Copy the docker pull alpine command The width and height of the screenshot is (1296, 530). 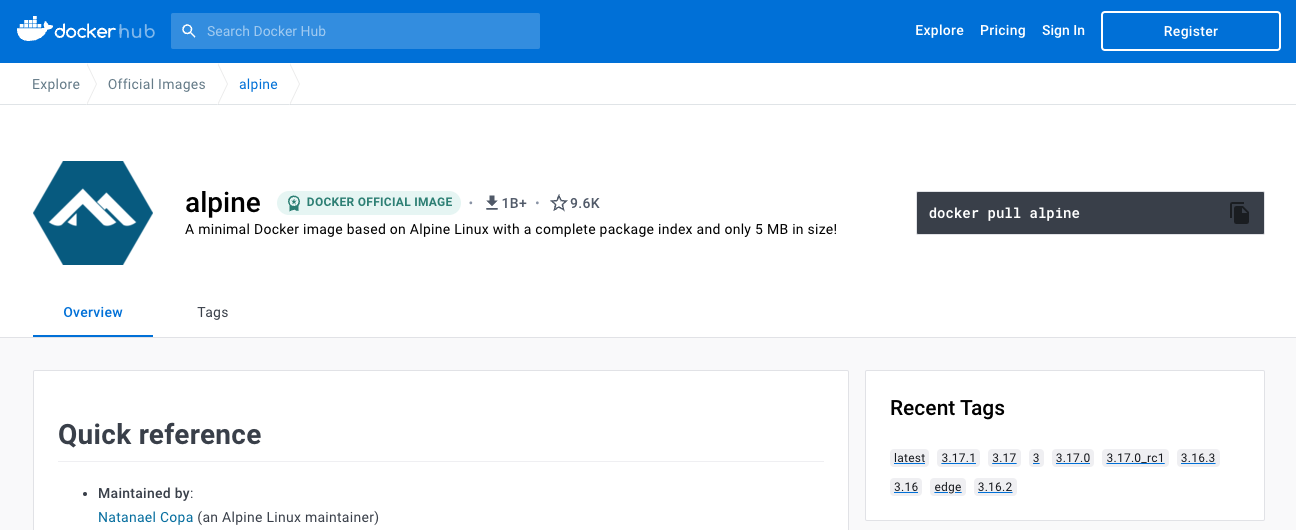1239,213
